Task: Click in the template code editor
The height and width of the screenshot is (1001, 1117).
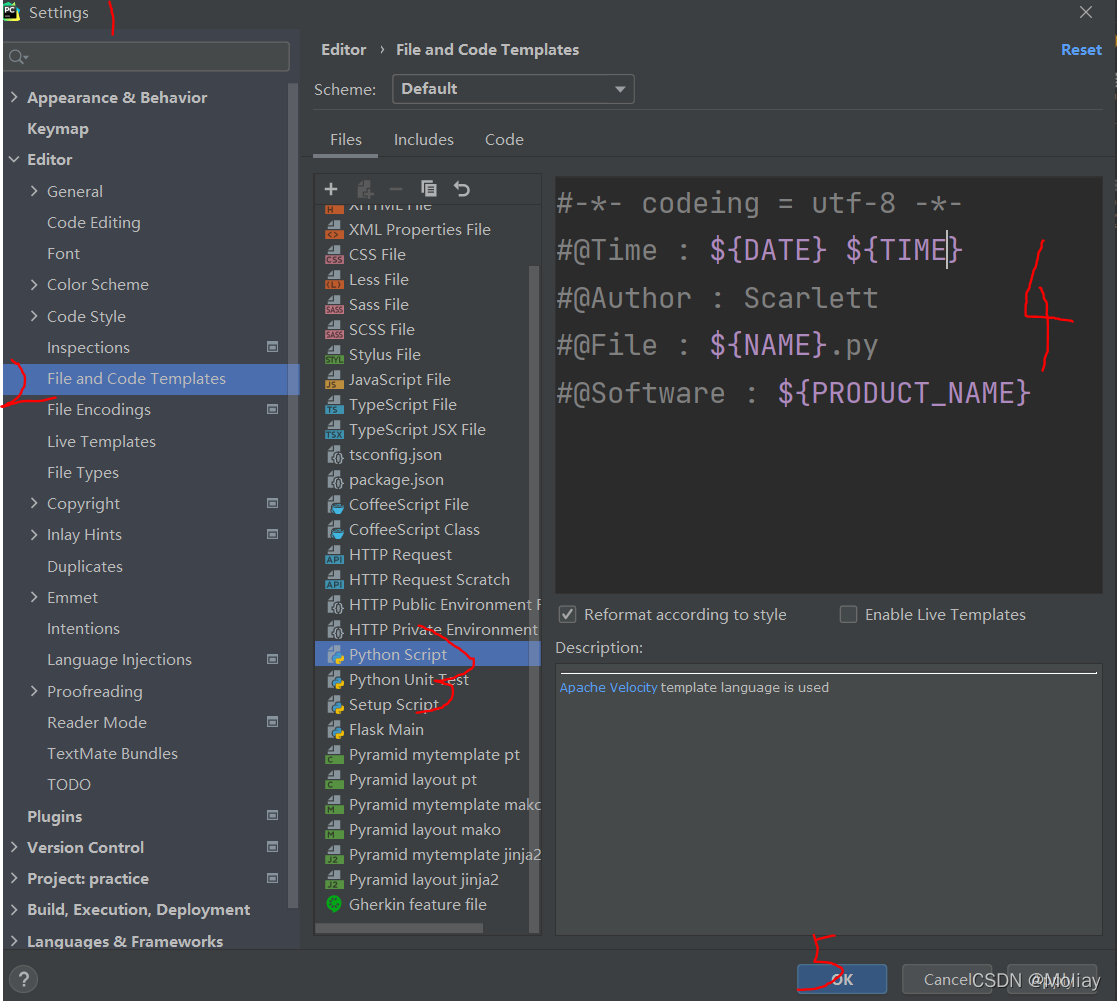Action: coord(828,385)
